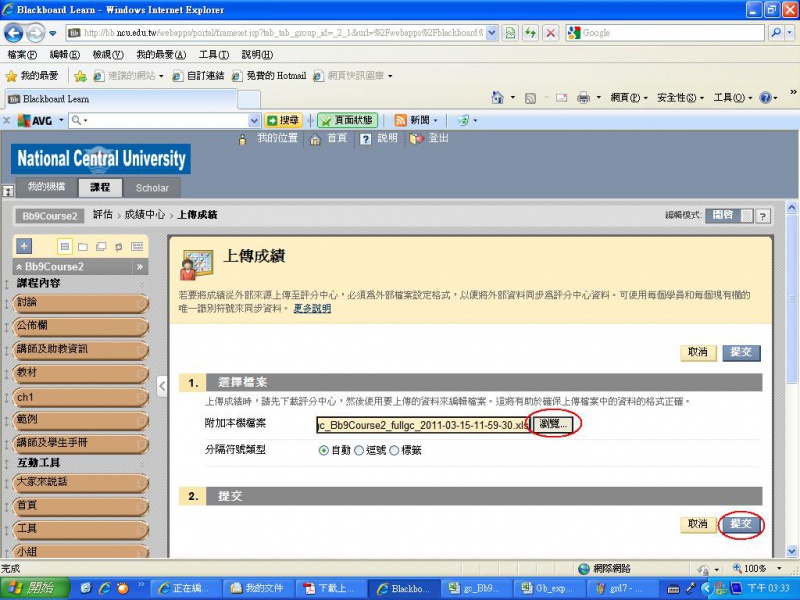Select the 逗號 delimiter radio button

359,451
